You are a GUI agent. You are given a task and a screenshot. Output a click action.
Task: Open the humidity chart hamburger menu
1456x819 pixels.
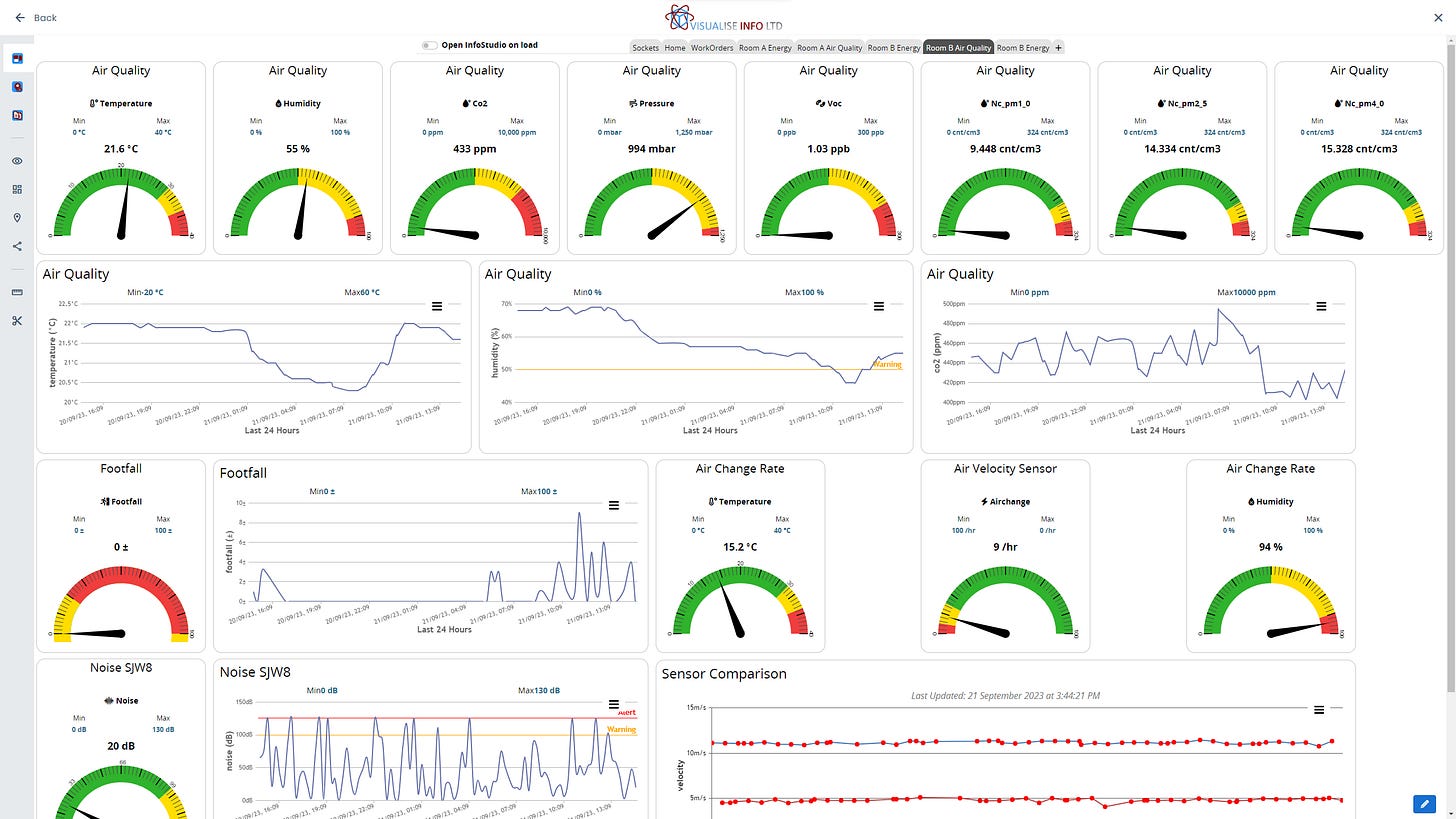pyautogui.click(x=879, y=306)
